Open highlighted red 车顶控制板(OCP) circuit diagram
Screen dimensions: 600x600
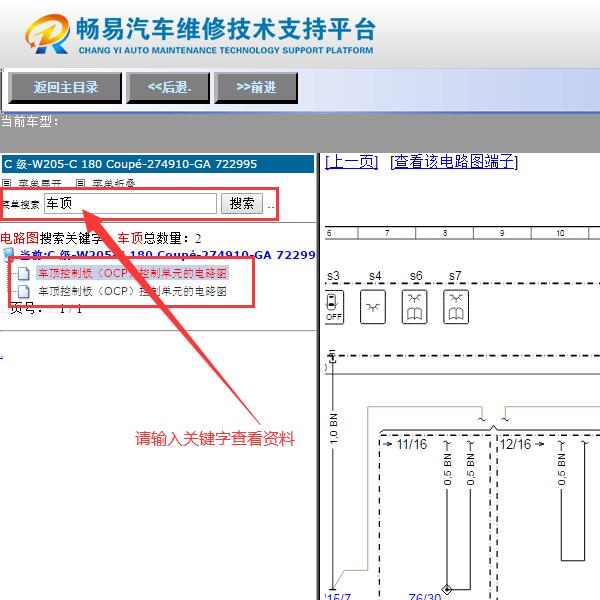132,273
